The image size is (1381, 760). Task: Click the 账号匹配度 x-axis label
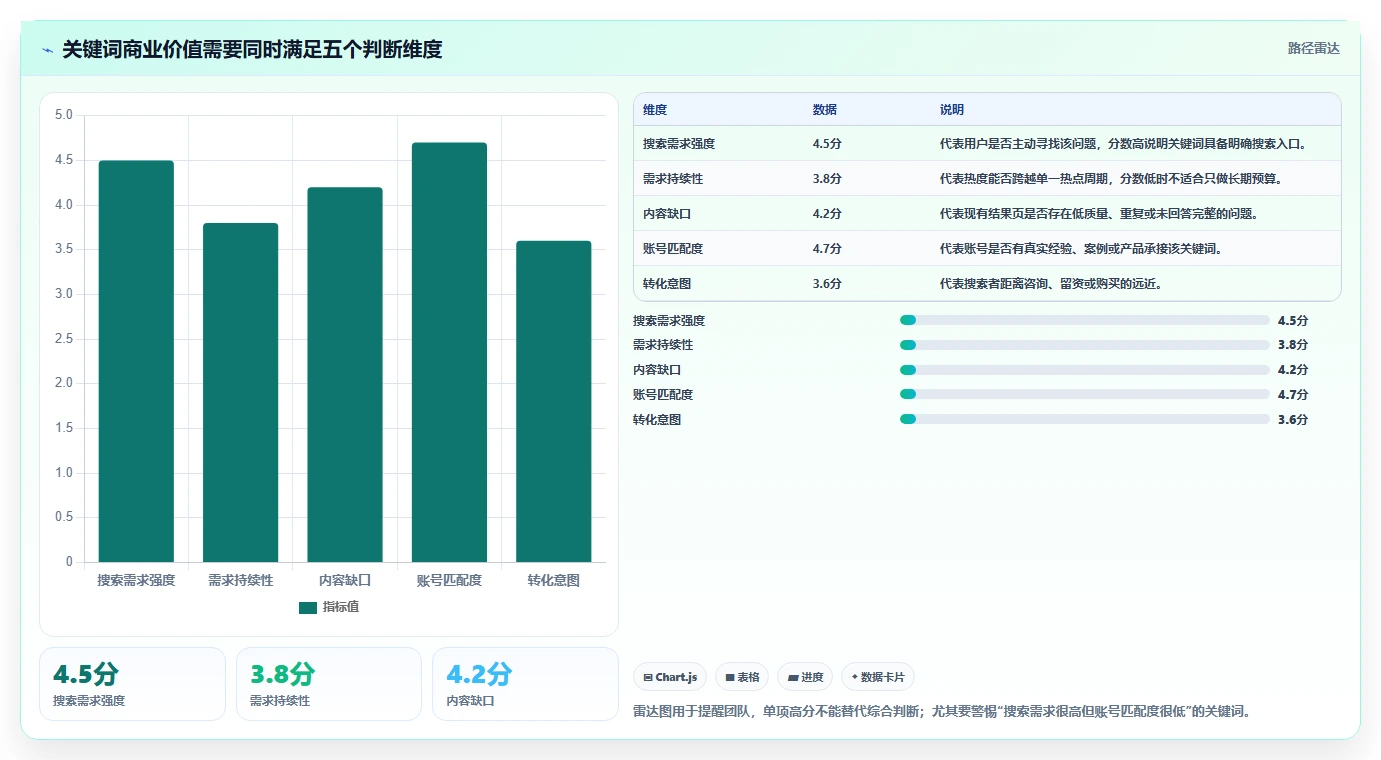449,580
